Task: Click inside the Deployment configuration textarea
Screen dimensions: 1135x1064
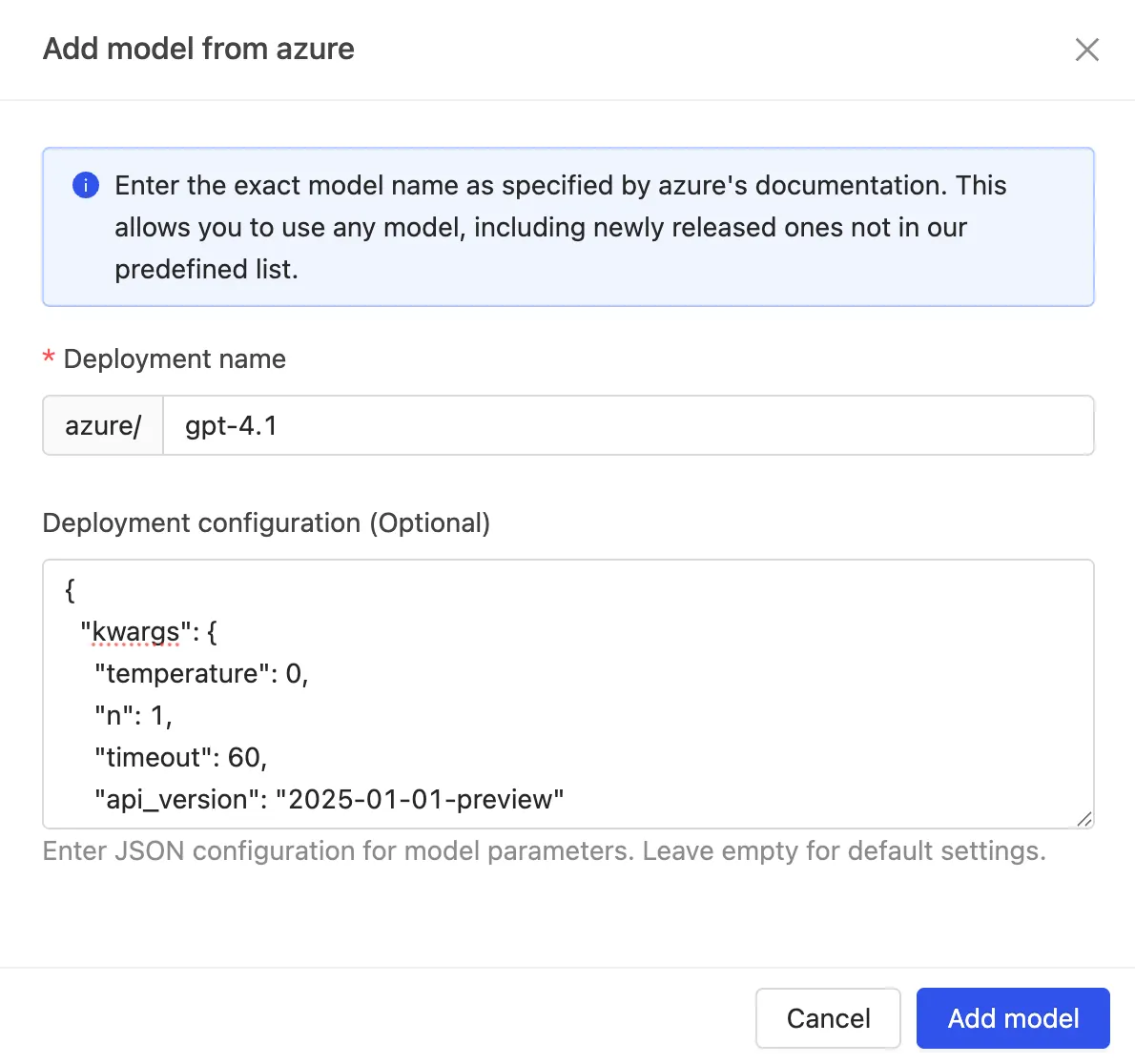Action: point(572,694)
